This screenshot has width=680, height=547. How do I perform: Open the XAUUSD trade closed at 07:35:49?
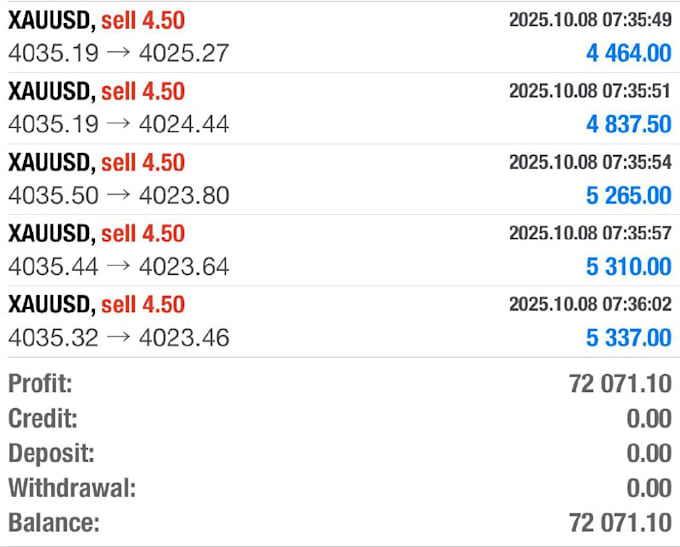(x=340, y=37)
